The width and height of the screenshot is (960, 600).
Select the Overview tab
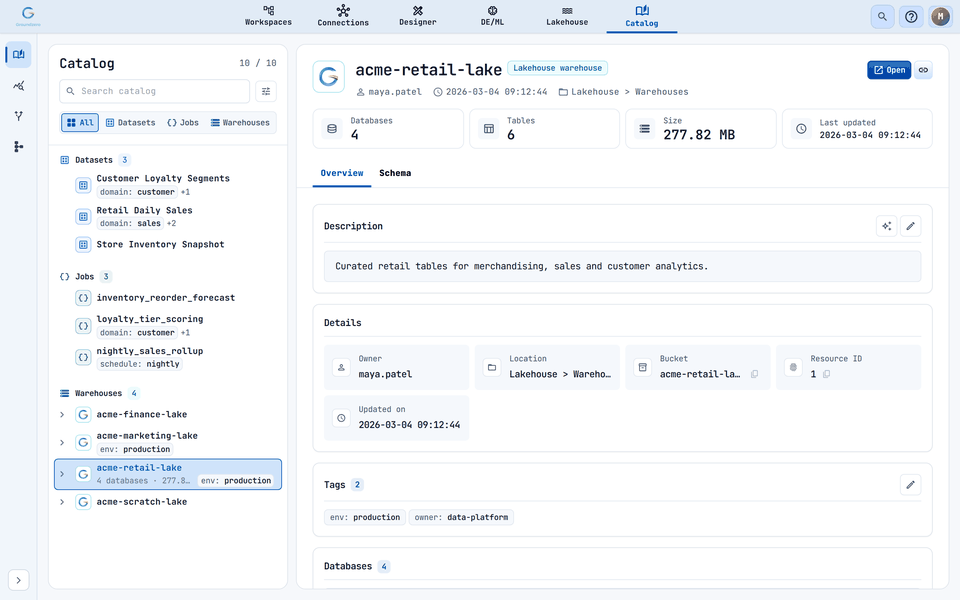coord(342,173)
